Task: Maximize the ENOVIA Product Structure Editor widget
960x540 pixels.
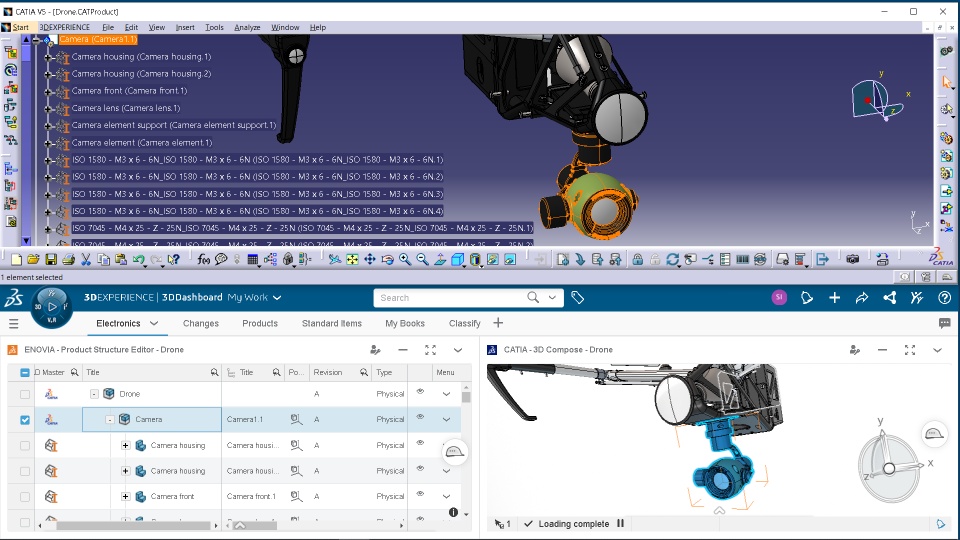Action: pyautogui.click(x=430, y=350)
